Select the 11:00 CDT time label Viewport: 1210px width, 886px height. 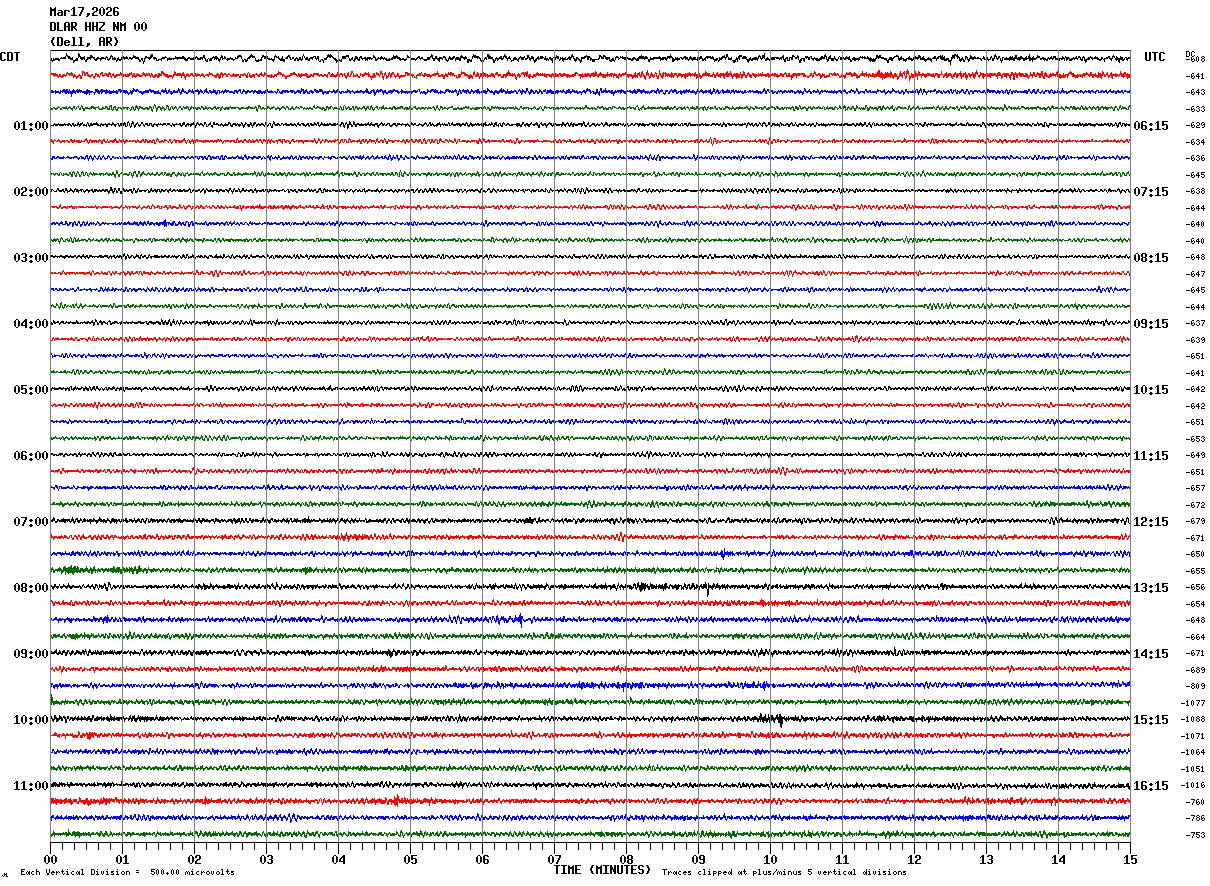31,786
